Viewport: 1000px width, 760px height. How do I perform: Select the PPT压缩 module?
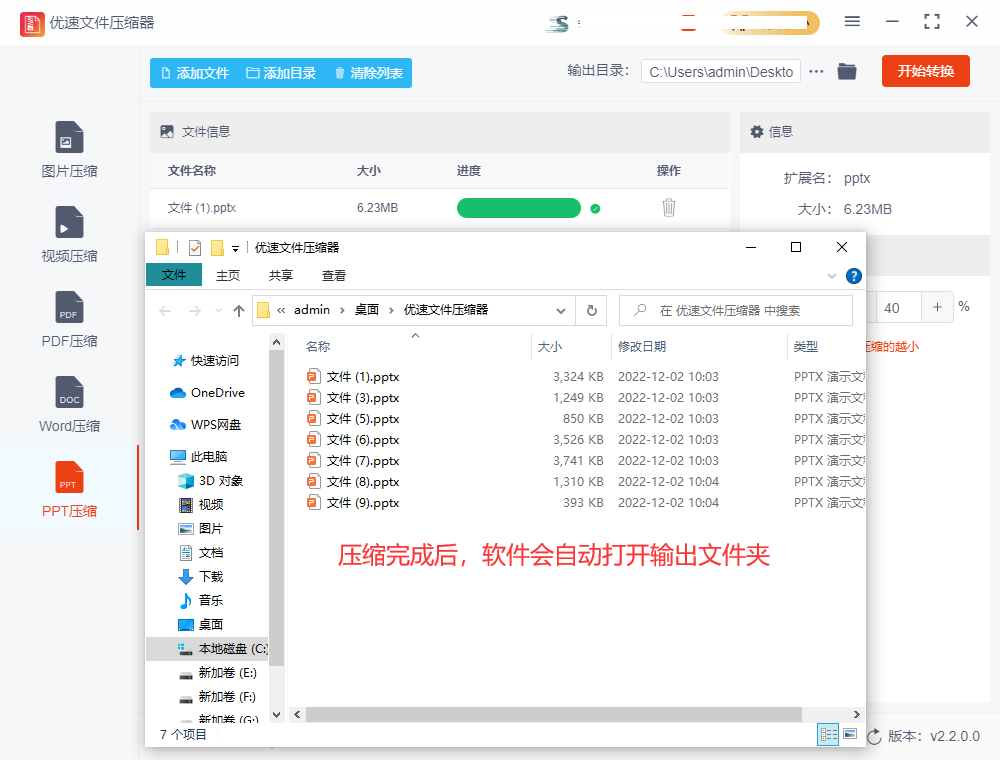pyautogui.click(x=69, y=489)
